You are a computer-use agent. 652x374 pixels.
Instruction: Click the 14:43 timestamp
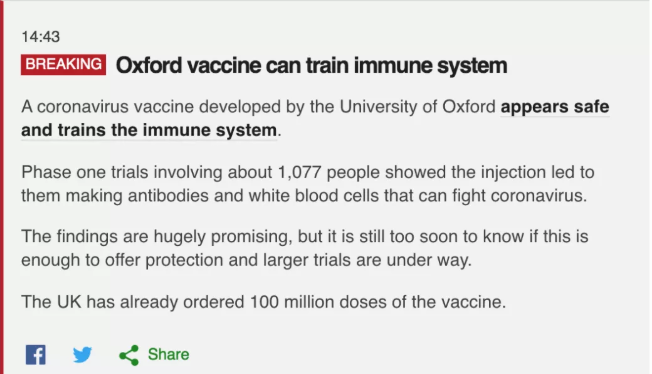[41, 37]
